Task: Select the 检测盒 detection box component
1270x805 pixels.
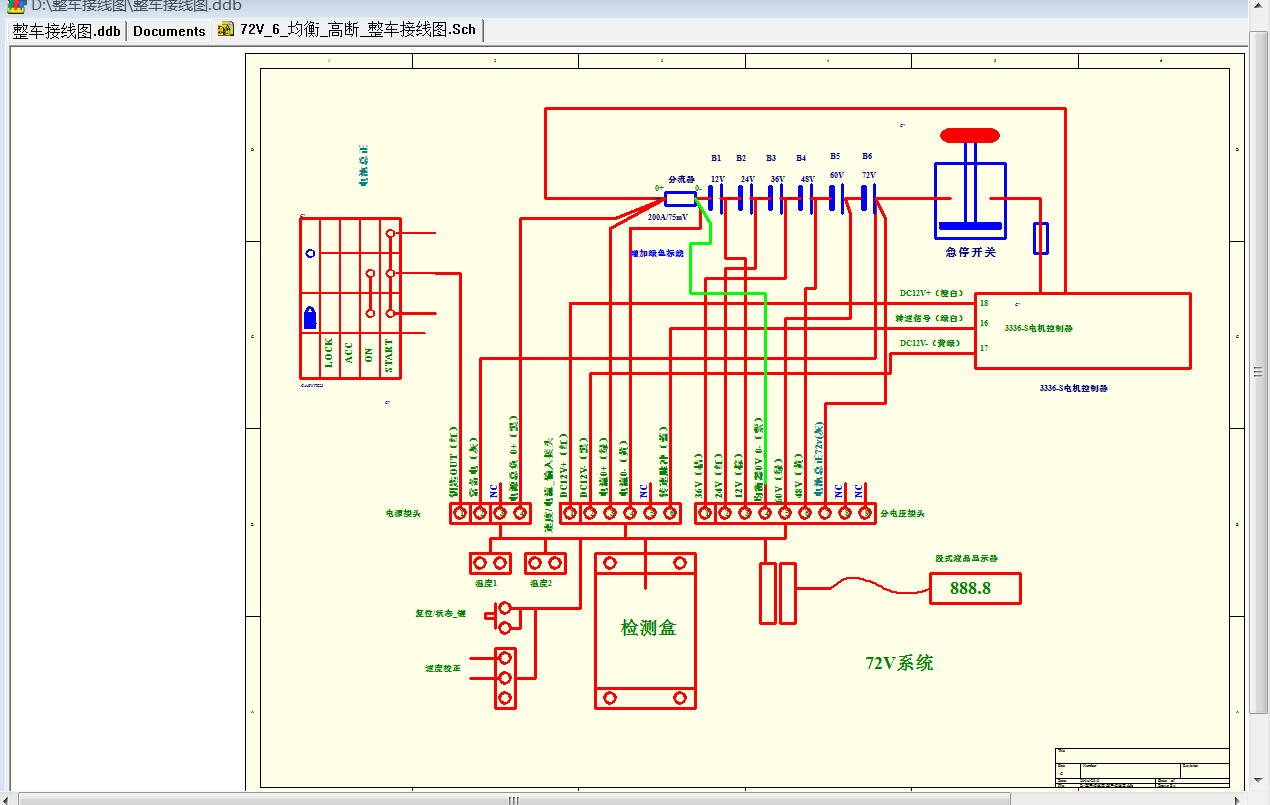Action: 645,630
